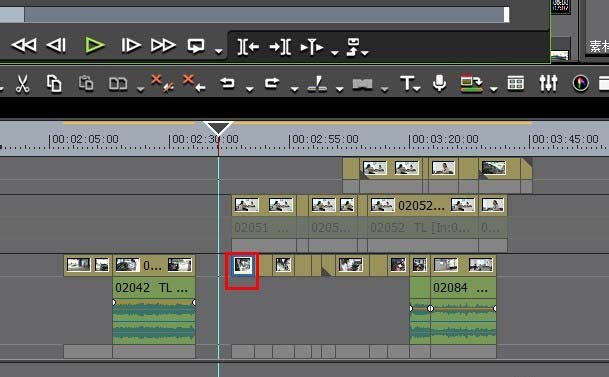Click rubber band point at 02042 clip start
The image size is (609, 377).
point(114,302)
